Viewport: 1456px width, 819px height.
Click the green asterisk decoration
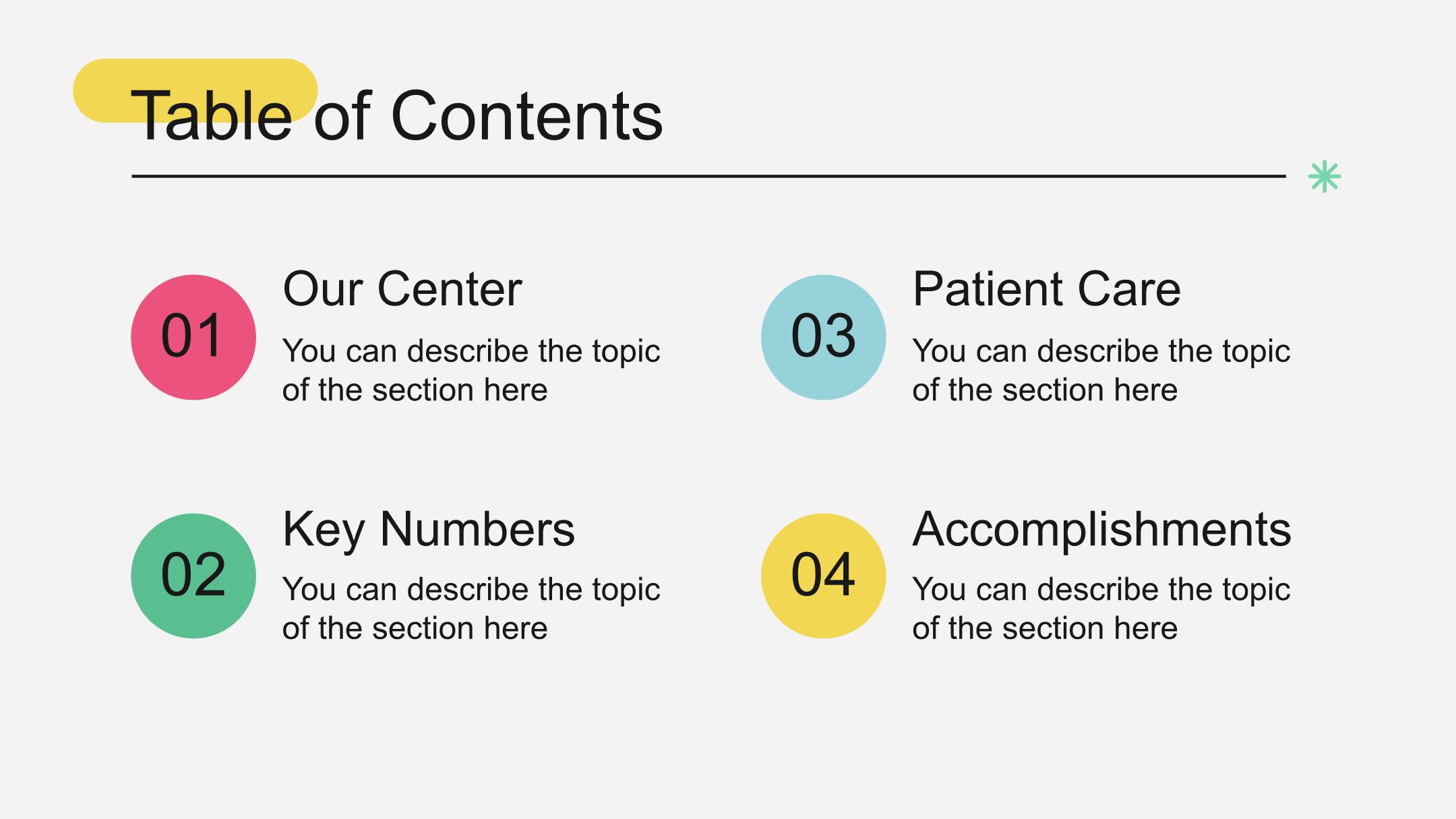[1325, 177]
